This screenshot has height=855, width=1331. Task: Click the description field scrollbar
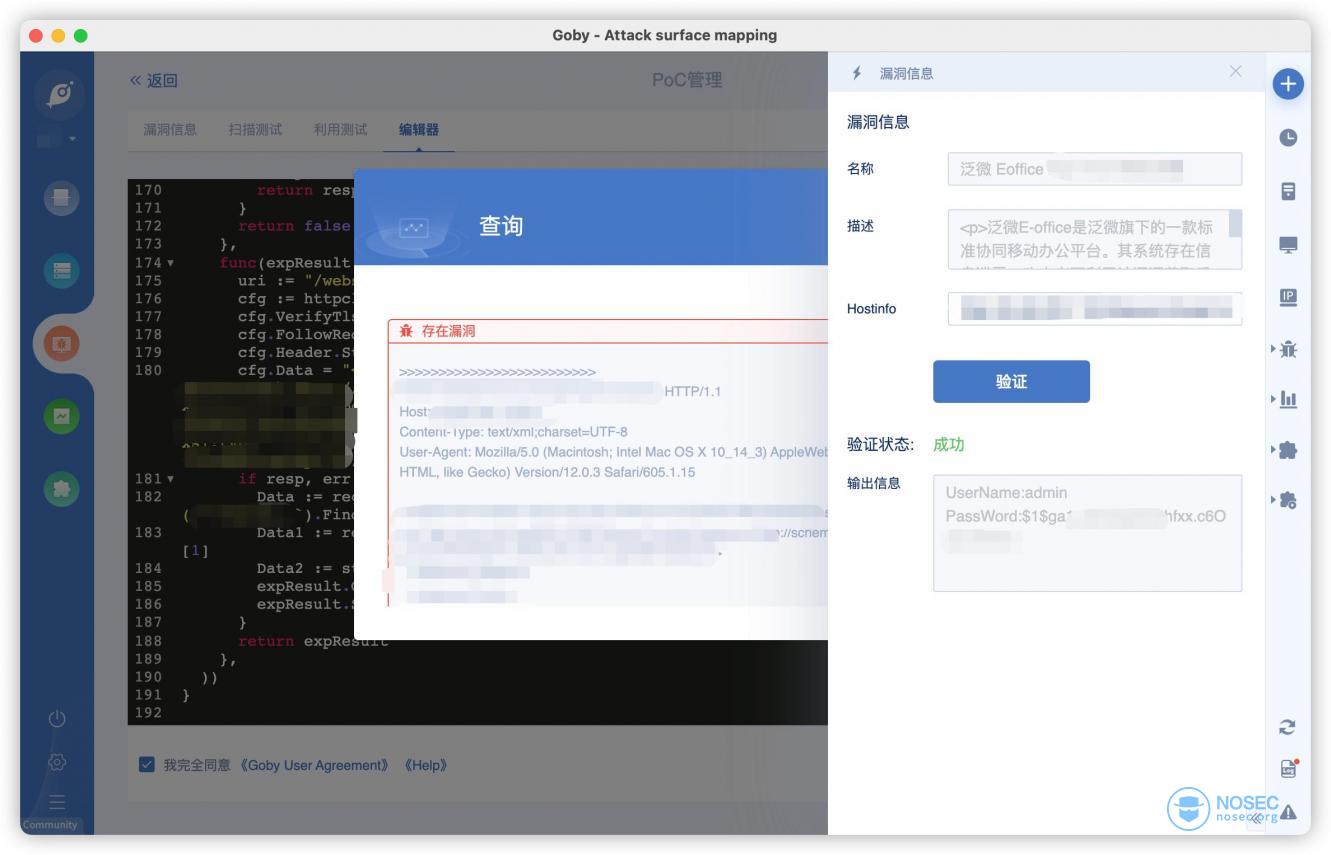point(1235,223)
